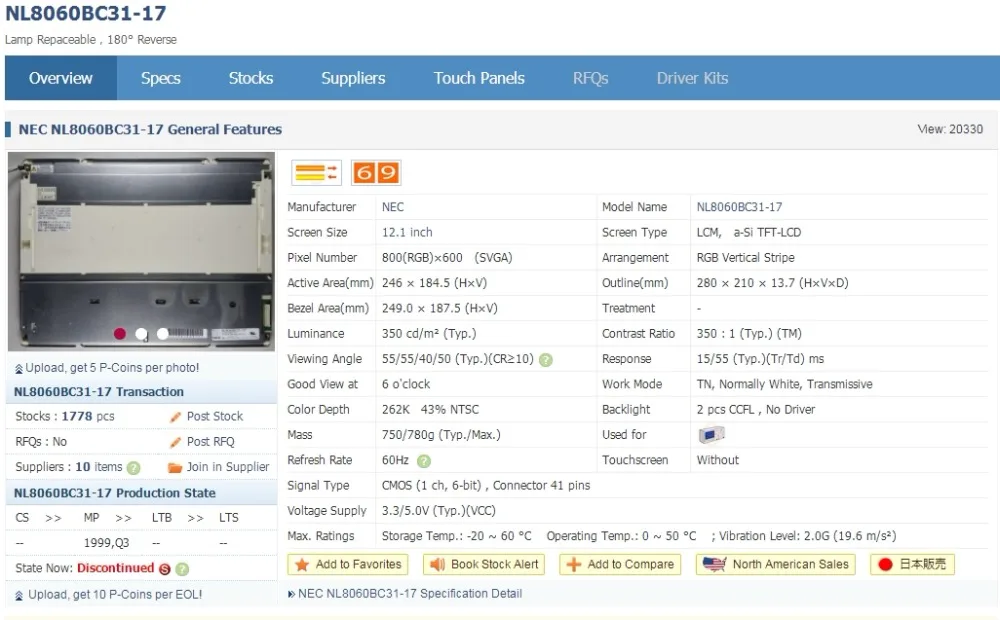
Task: Click the Refresh Rate help icon
Action: click(423, 461)
